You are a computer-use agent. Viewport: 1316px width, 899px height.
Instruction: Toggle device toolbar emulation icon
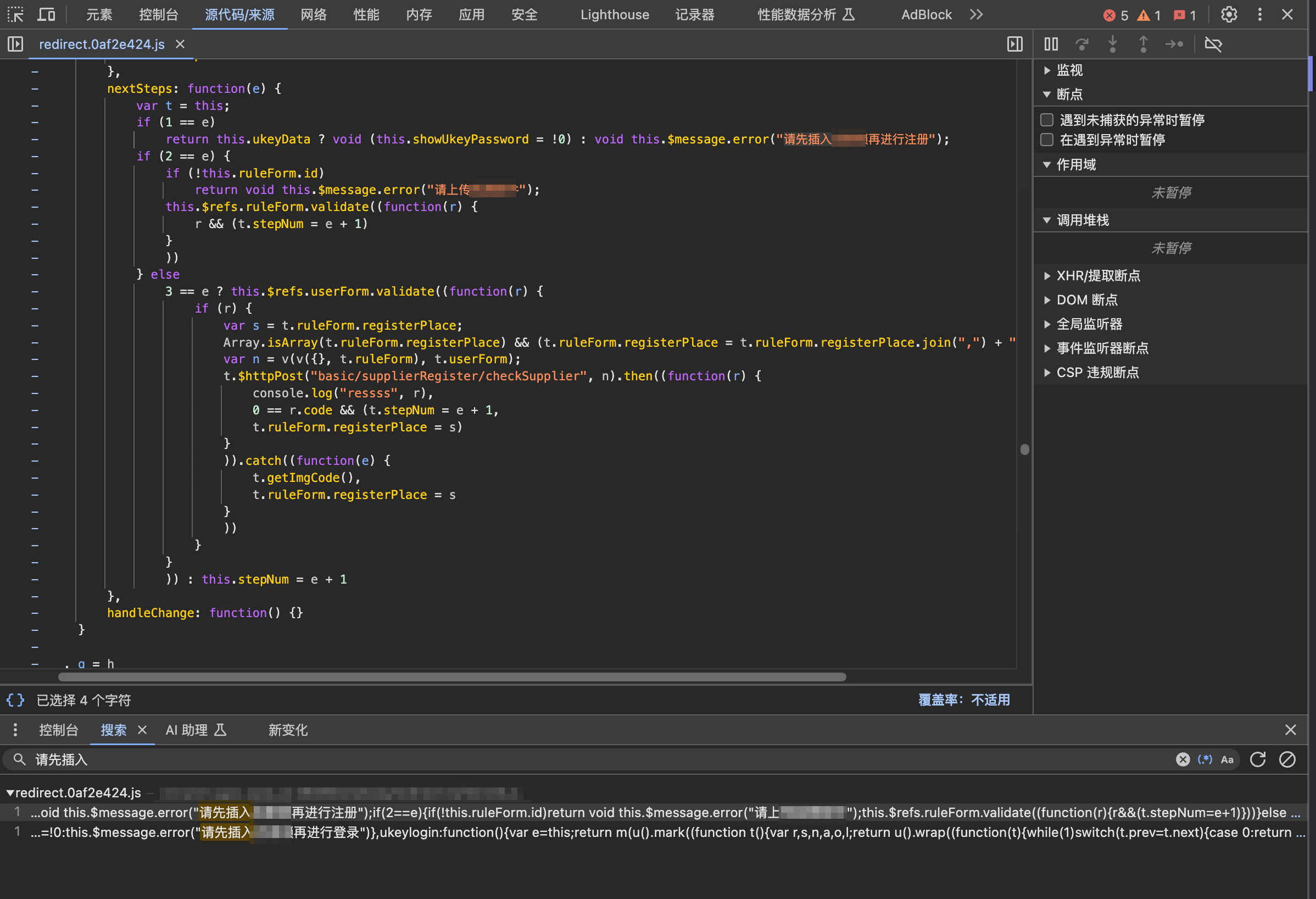point(46,15)
